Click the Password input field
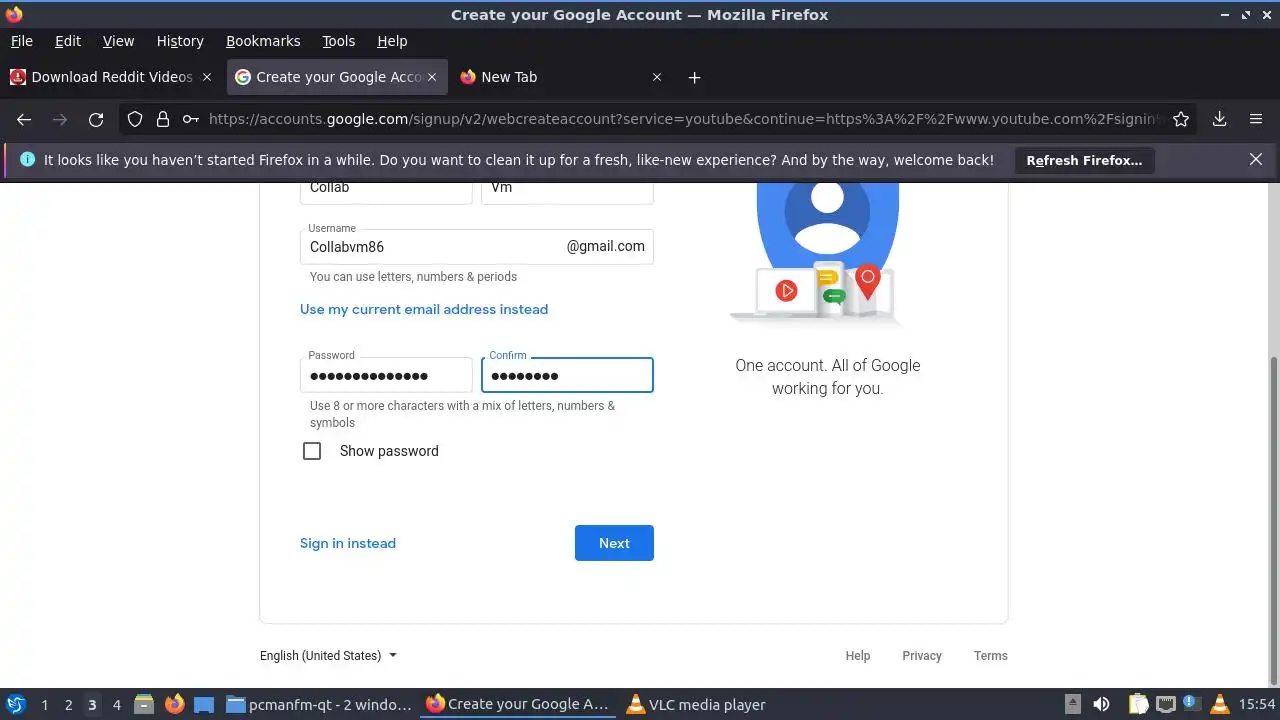 tap(386, 375)
